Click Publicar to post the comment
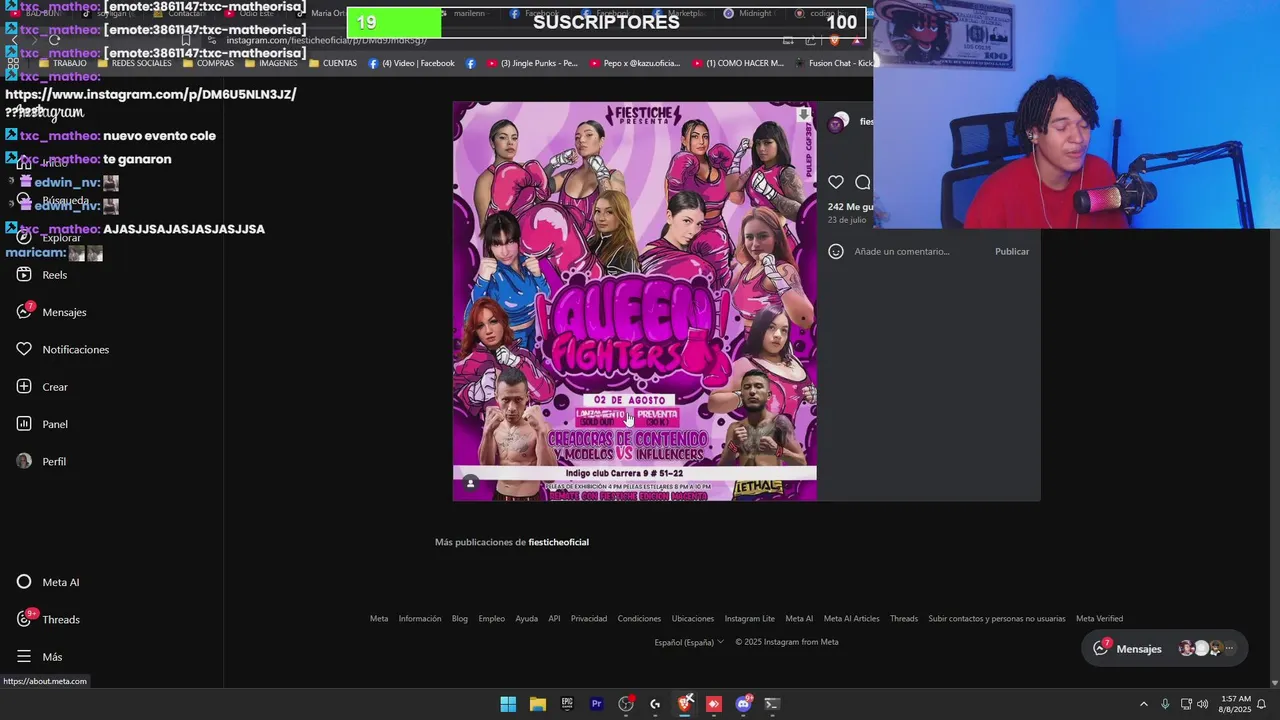Image resolution: width=1280 pixels, height=720 pixels. 1012,251
